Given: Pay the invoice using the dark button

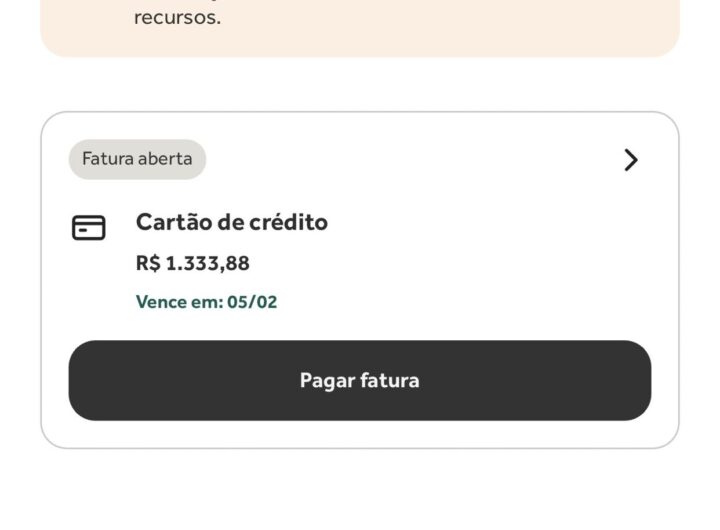Looking at the screenshot, I should click(360, 380).
